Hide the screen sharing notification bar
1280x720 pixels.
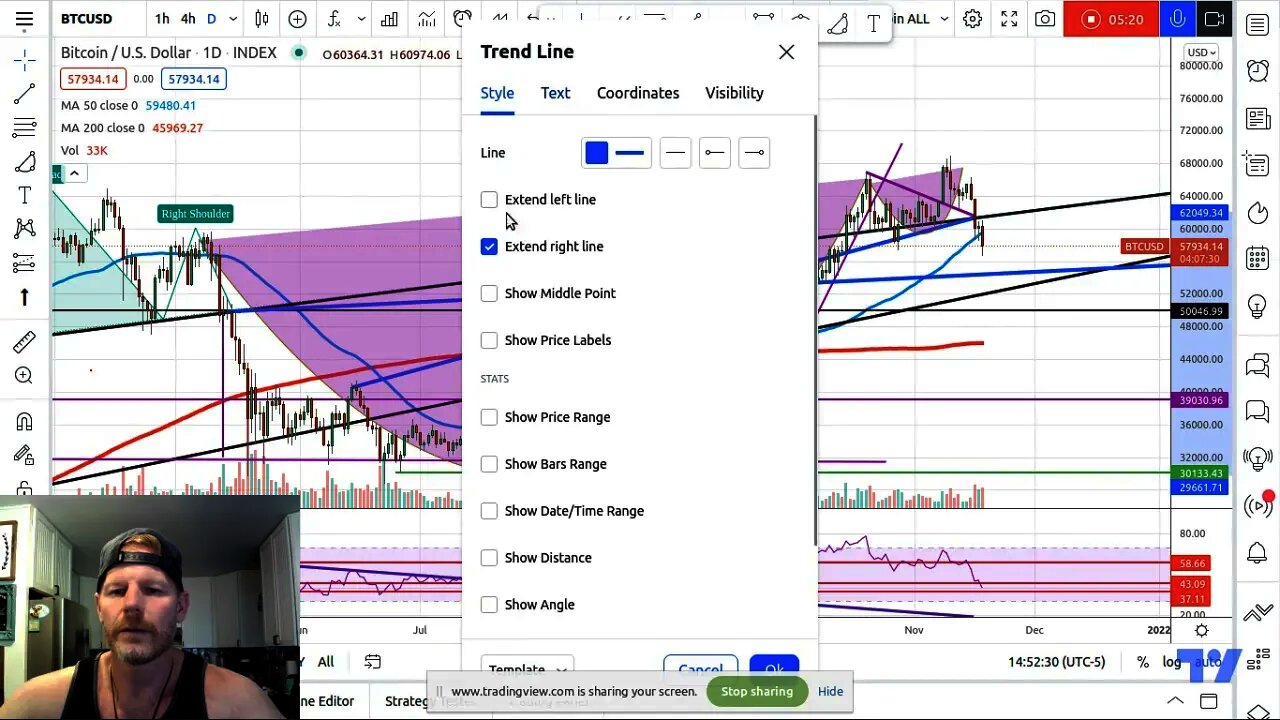830,691
